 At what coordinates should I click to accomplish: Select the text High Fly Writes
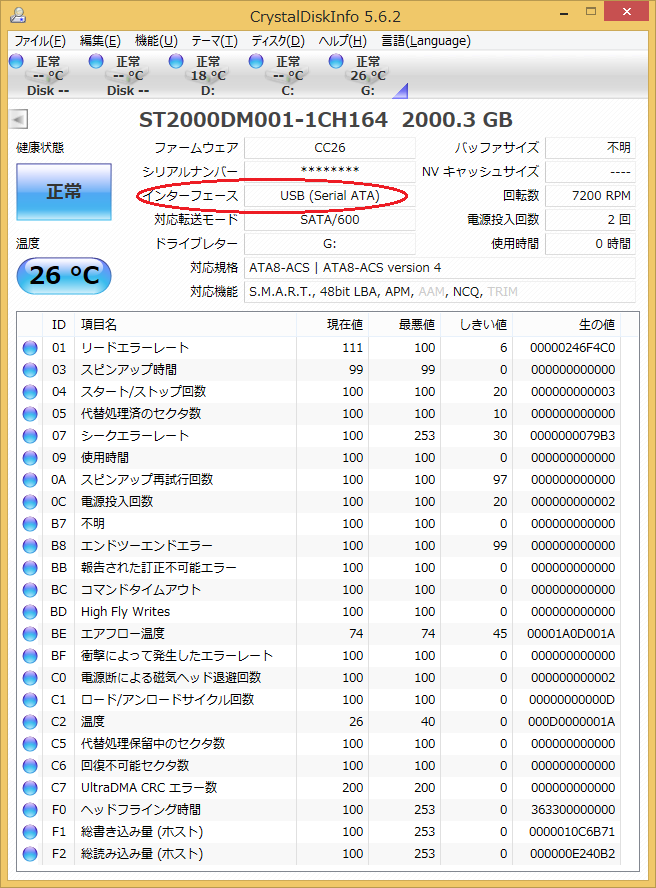[125, 612]
